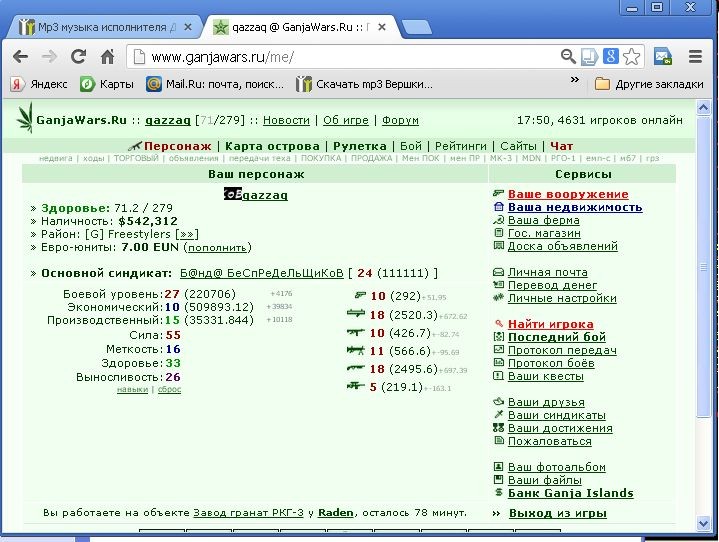719x542 pixels.
Task: Open the Доска объявлений link
Action: pyautogui.click(x=563, y=246)
